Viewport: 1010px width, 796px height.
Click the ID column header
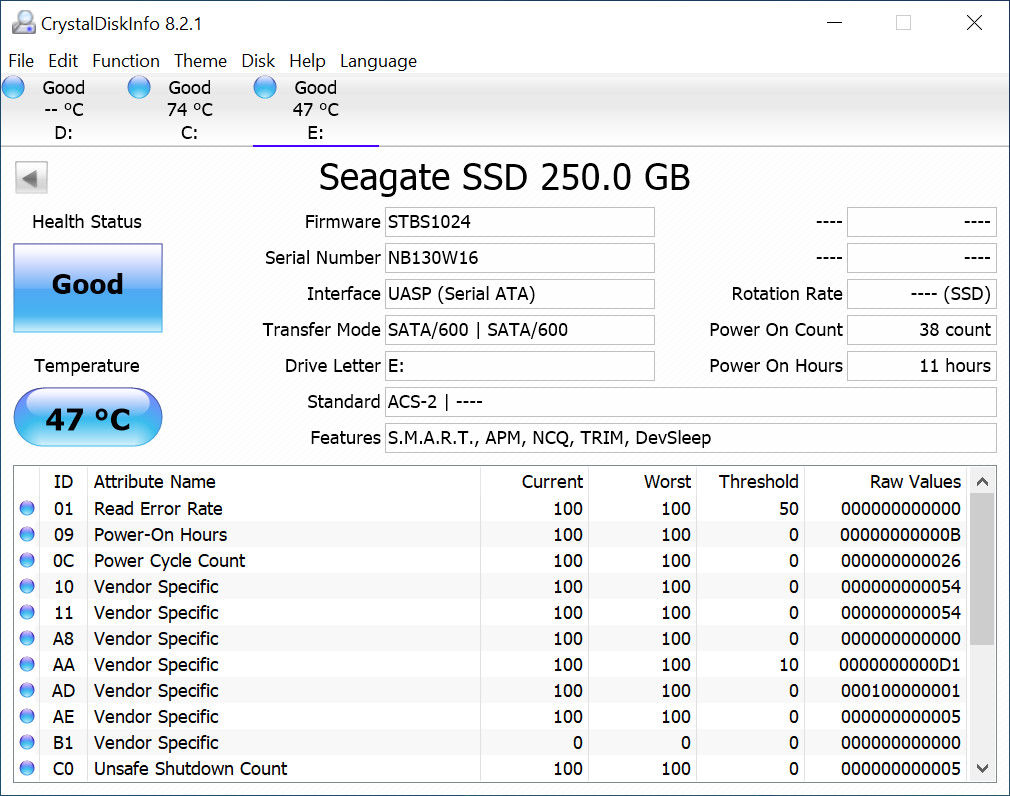click(x=63, y=482)
